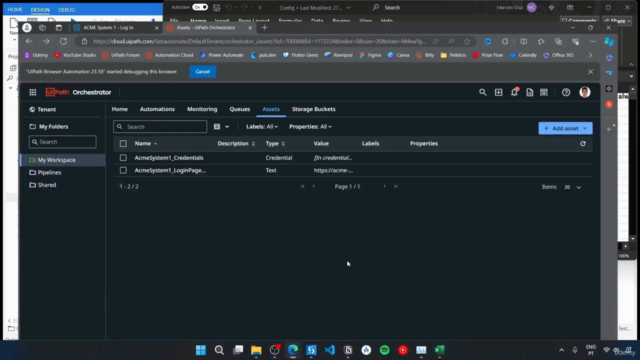Click the browser address bar
This screenshot has height=360, width=640.
259,41
